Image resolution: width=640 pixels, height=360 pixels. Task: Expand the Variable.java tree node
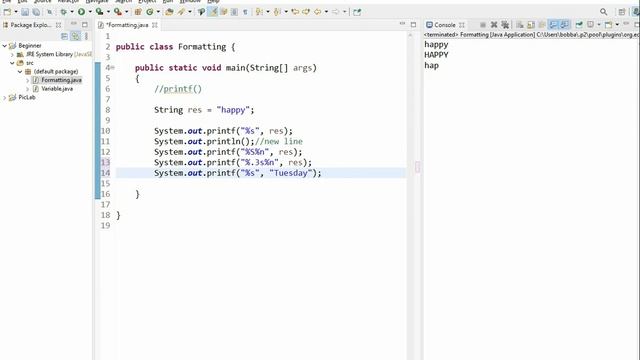click(x=27, y=89)
